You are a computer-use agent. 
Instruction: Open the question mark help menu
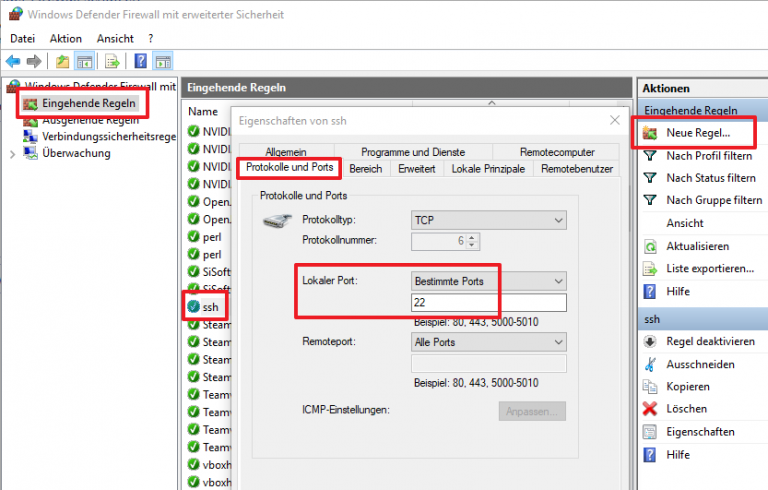(x=150, y=38)
